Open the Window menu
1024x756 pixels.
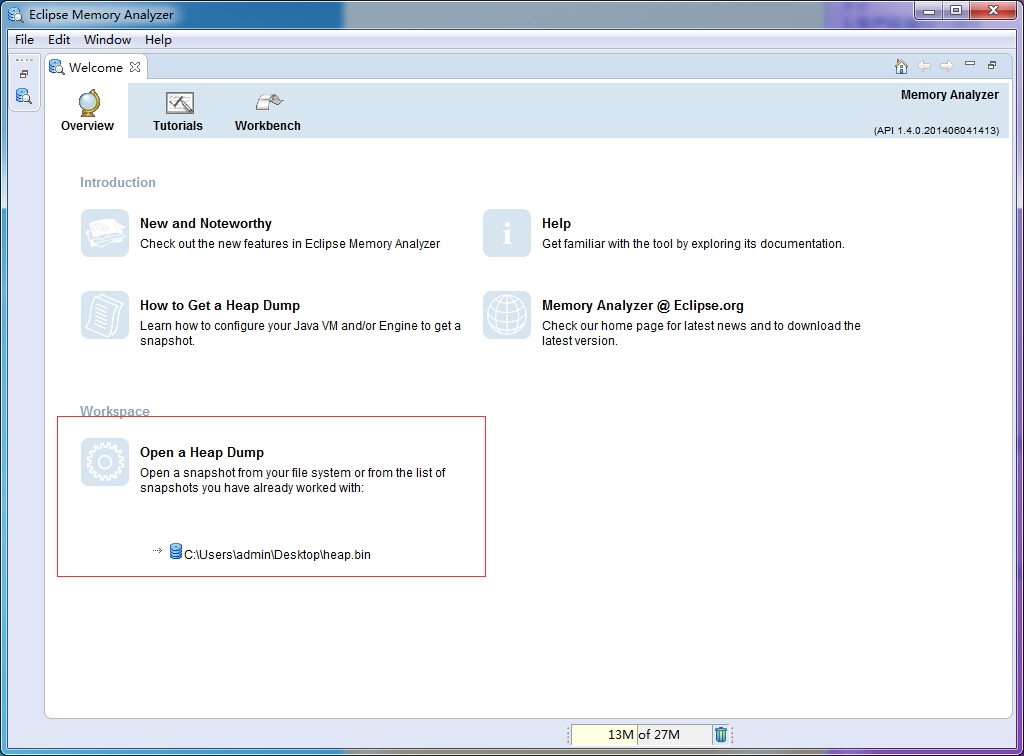click(x=108, y=39)
